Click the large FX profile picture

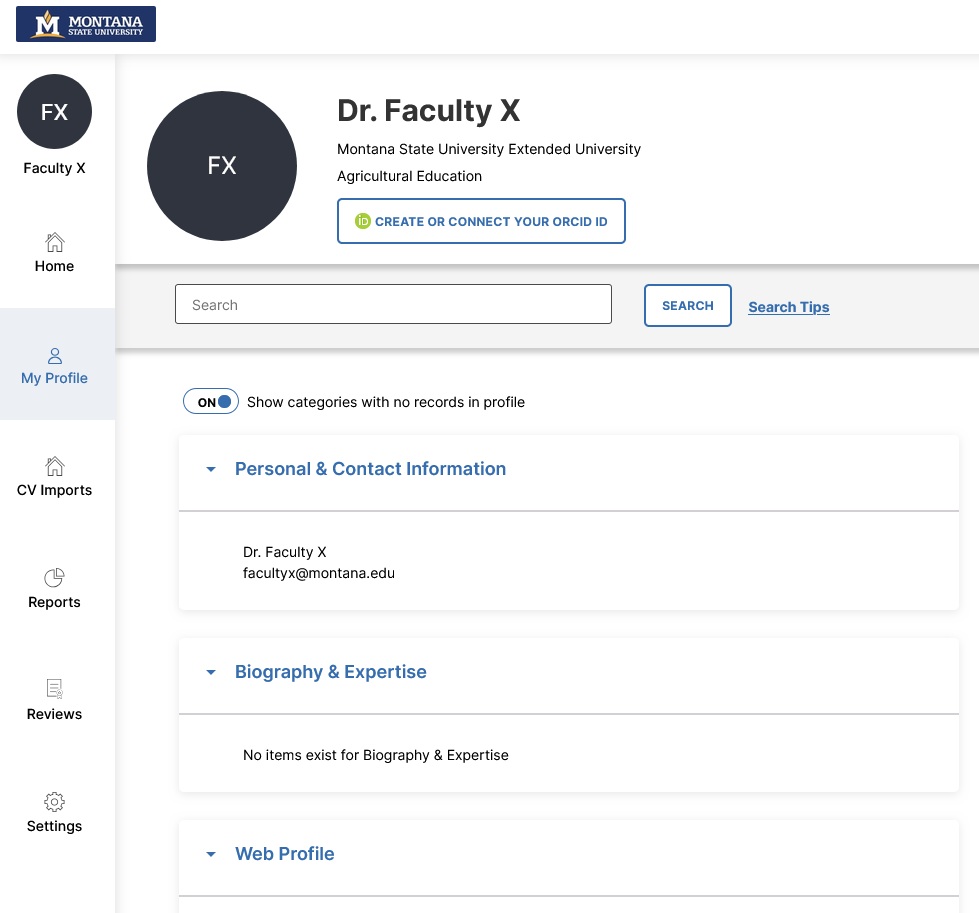point(222,165)
